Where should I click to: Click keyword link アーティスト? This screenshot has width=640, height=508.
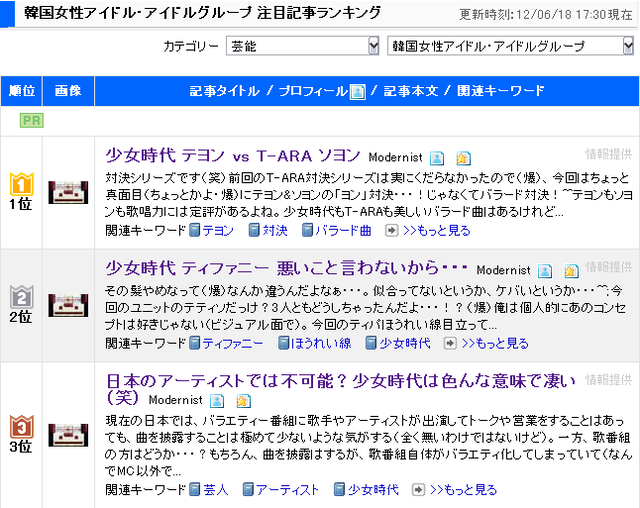click(287, 489)
